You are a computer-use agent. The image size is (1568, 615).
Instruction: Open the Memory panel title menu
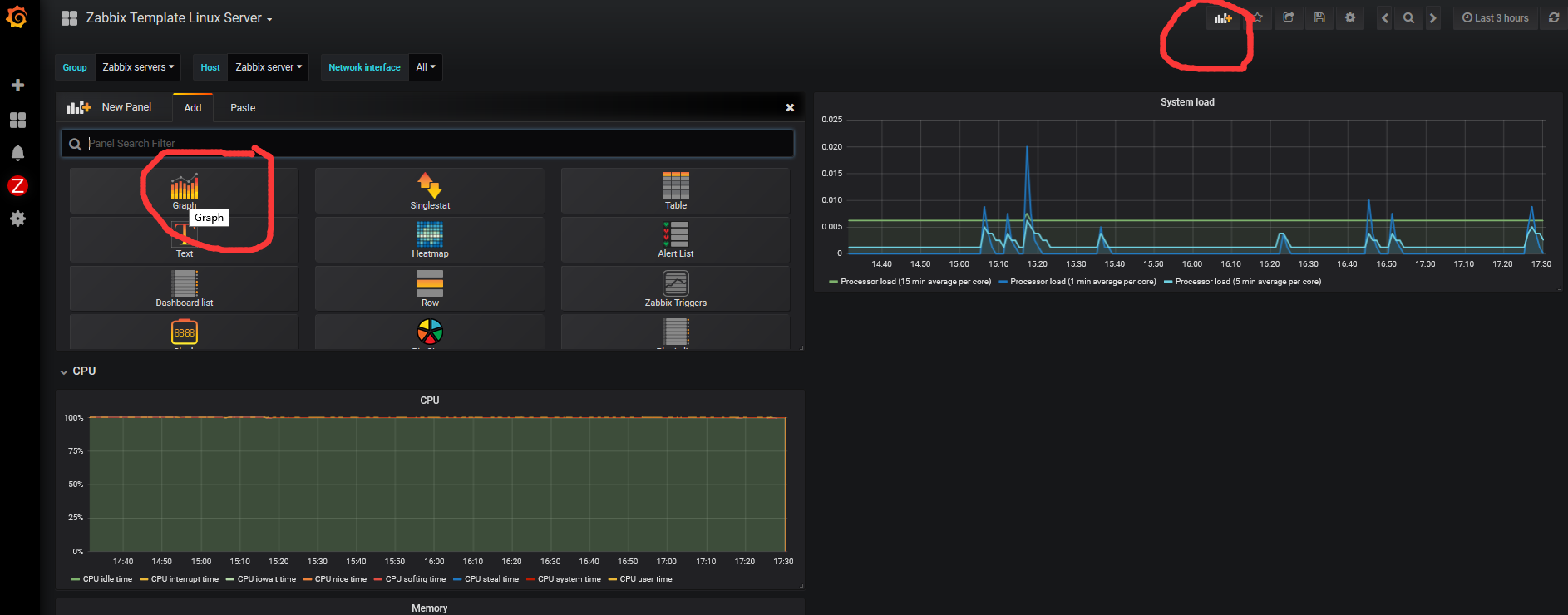(429, 608)
